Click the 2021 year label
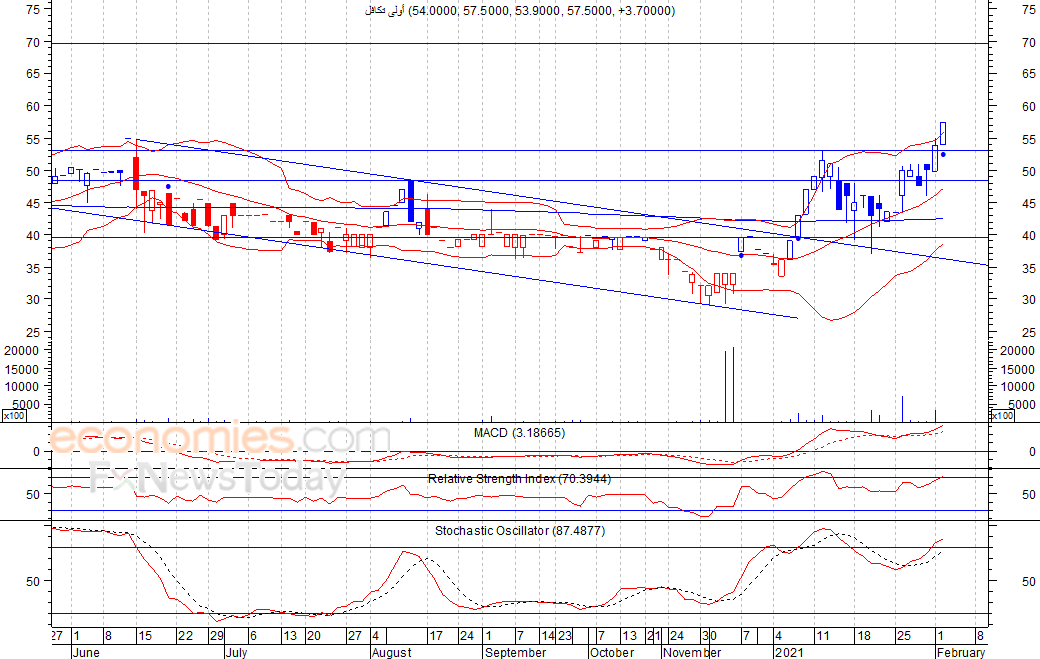 [789, 652]
